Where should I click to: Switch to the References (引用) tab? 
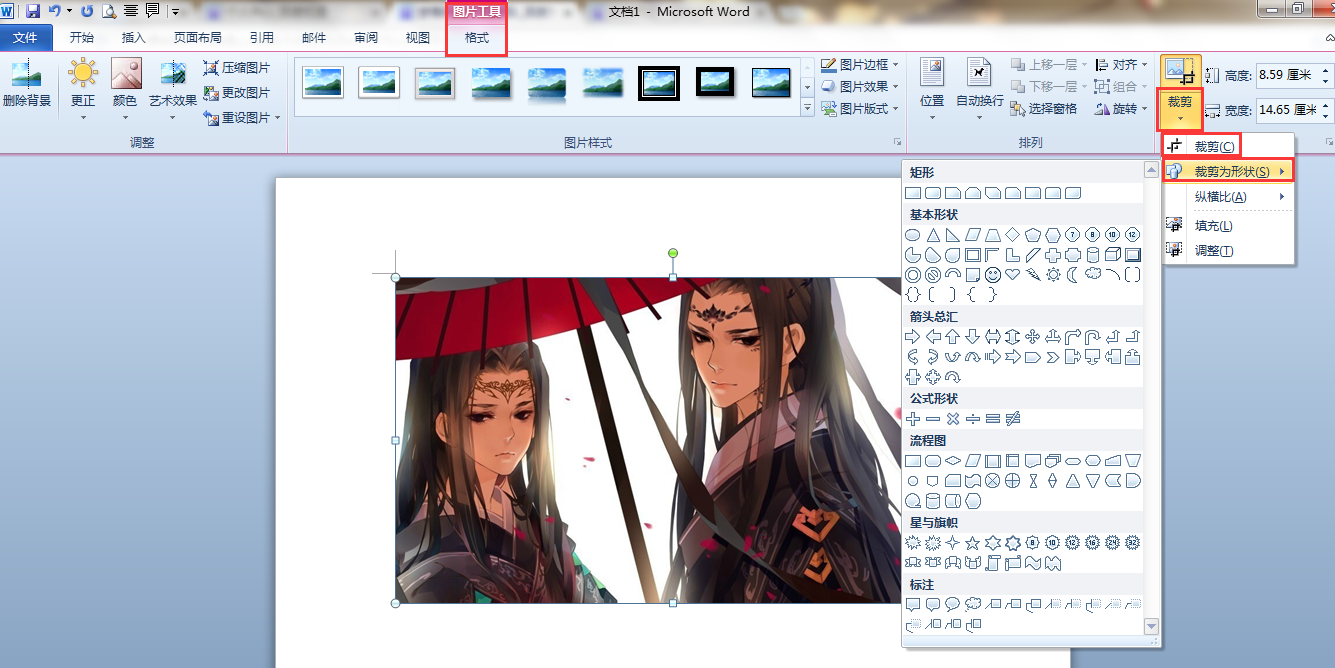click(x=262, y=38)
